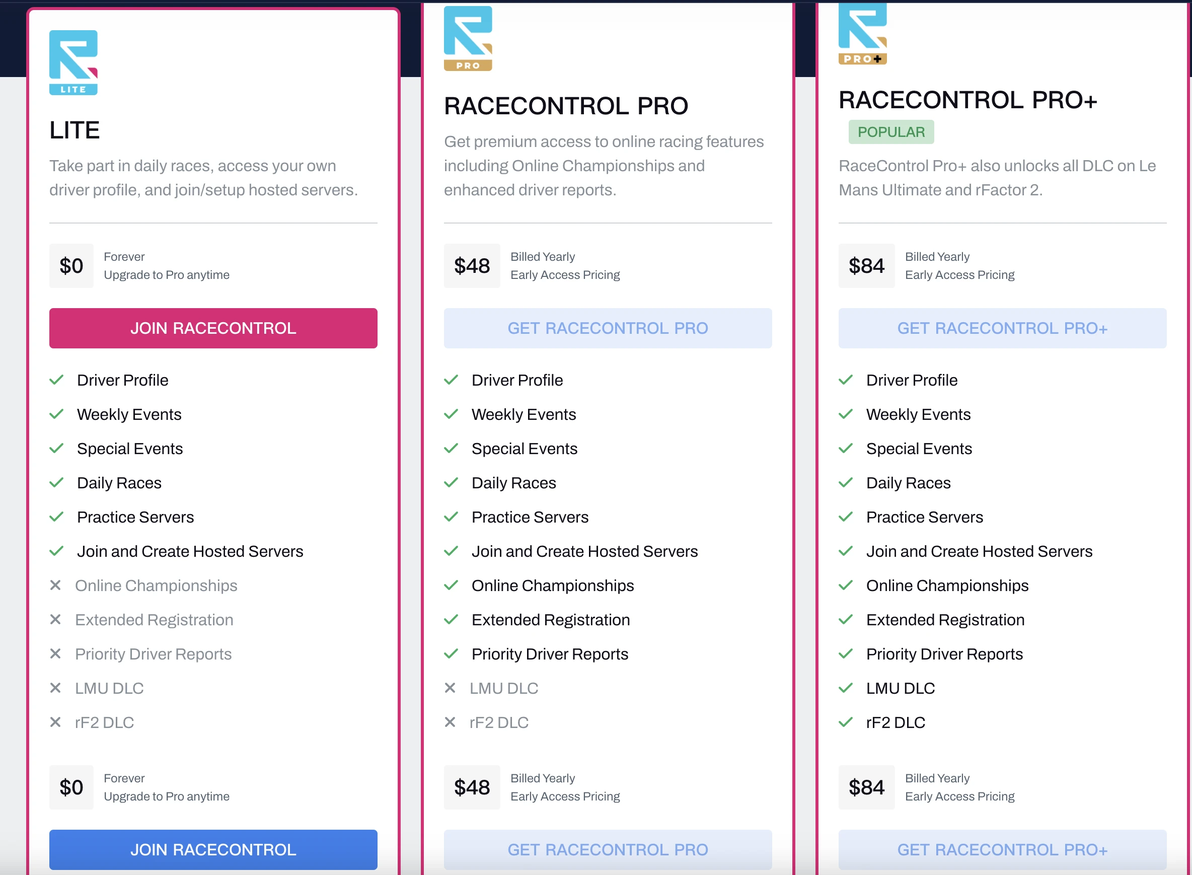Click the checkmark beside Lite Driver Profile
1192x875 pixels.
(x=57, y=380)
